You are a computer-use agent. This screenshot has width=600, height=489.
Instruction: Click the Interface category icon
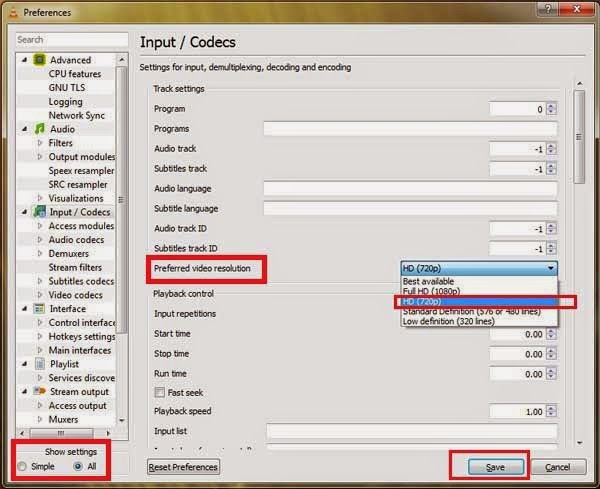pyautogui.click(x=39, y=308)
